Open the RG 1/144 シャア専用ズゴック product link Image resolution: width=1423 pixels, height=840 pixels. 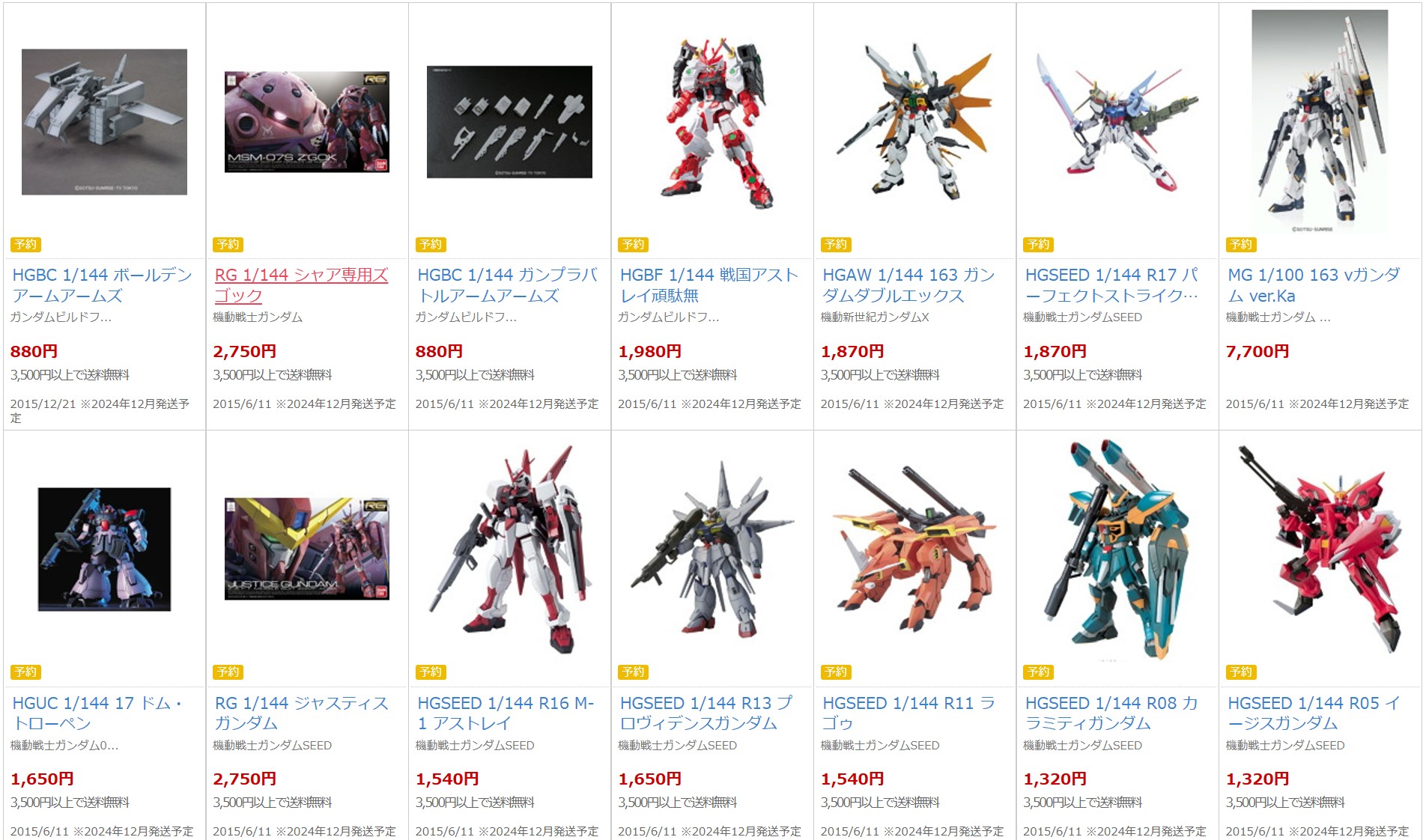(301, 285)
